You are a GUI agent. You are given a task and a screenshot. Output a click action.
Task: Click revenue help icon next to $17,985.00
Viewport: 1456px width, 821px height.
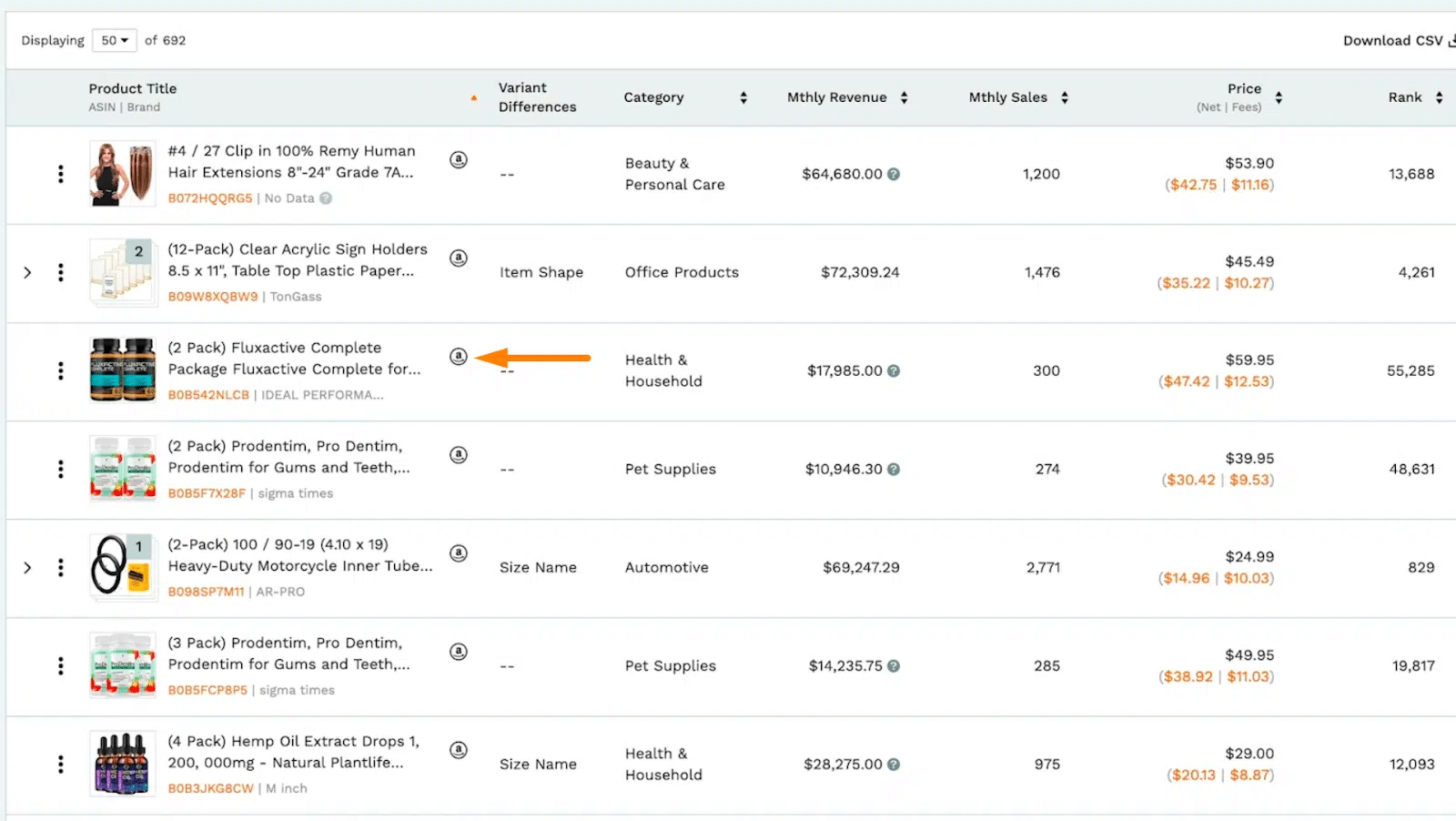(x=894, y=370)
